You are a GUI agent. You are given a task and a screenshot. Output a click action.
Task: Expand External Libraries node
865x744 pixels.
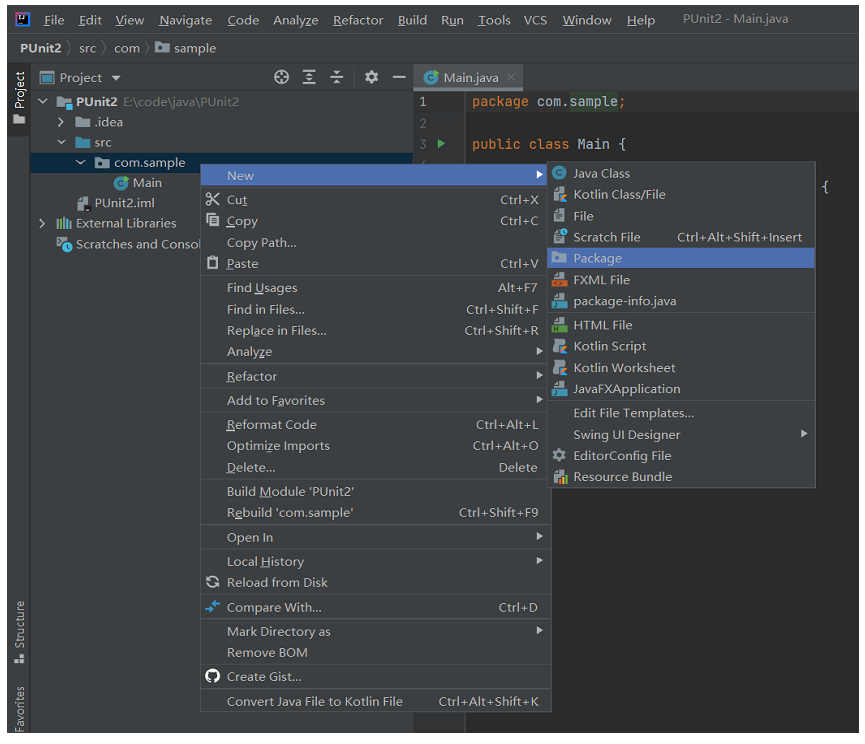point(42,223)
